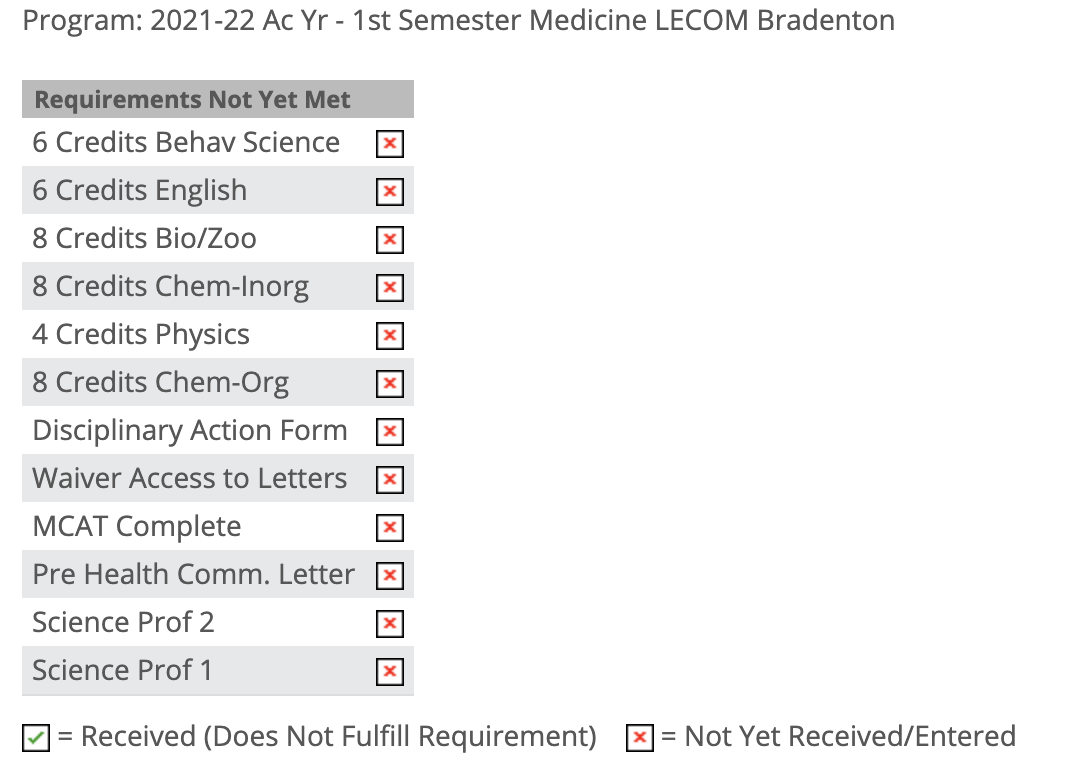Viewport: 1086px width, 784px height.
Task: Click red X for Disciplinary Action Form
Action: 390,431
